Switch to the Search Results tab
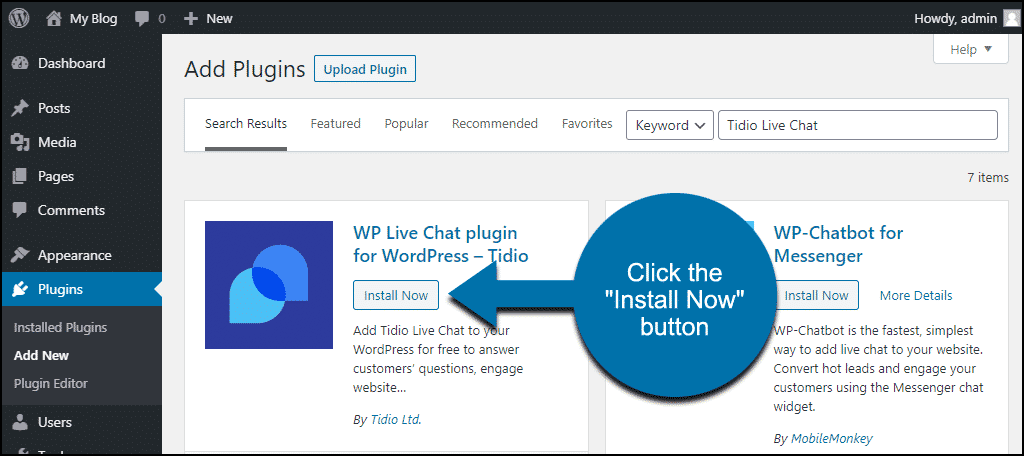Viewport: 1024px width, 456px height. [246, 123]
